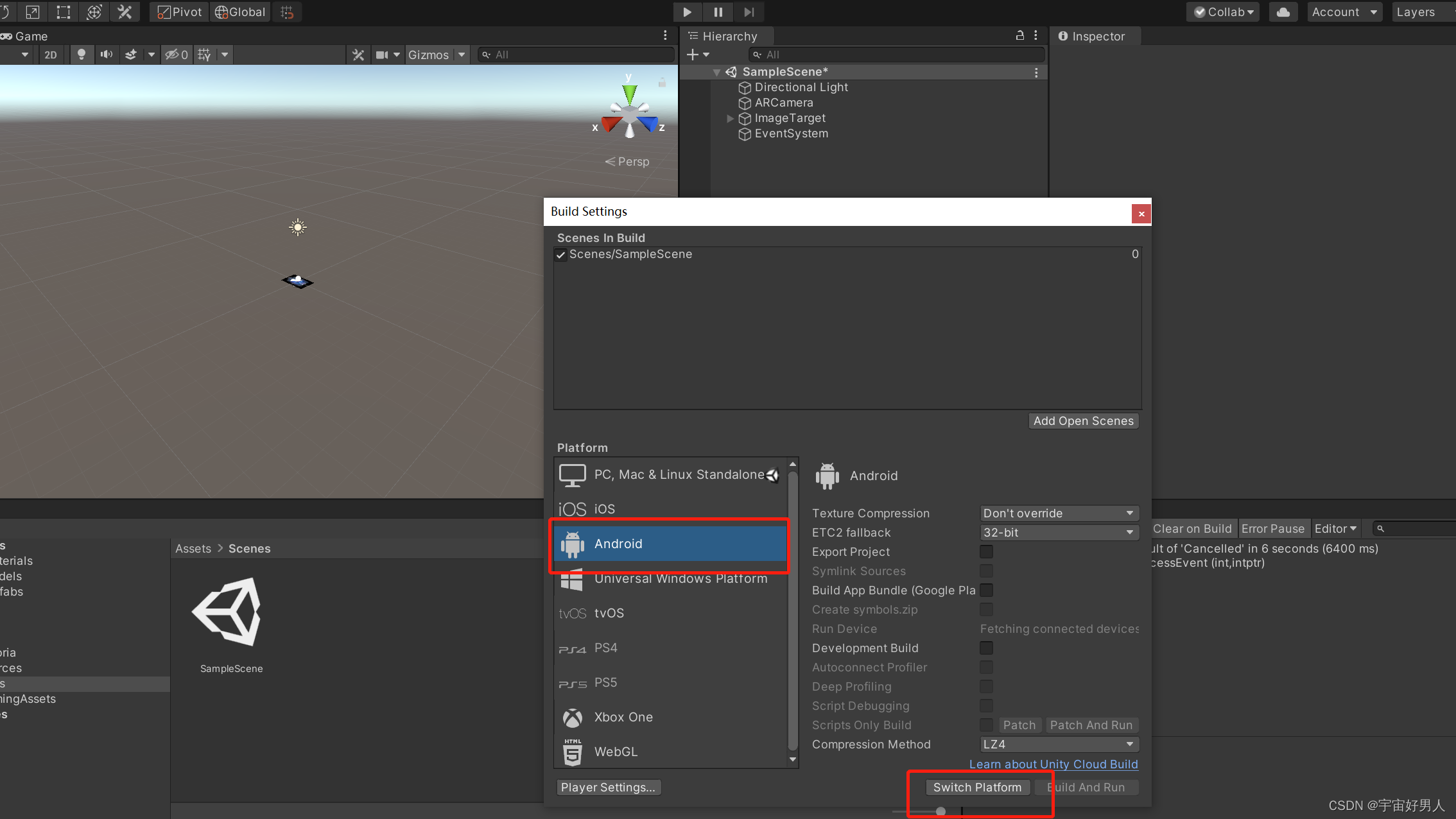Toggle the scene gizmo rotation lock
Viewport: 1456px width, 819px height.
[x=662, y=82]
